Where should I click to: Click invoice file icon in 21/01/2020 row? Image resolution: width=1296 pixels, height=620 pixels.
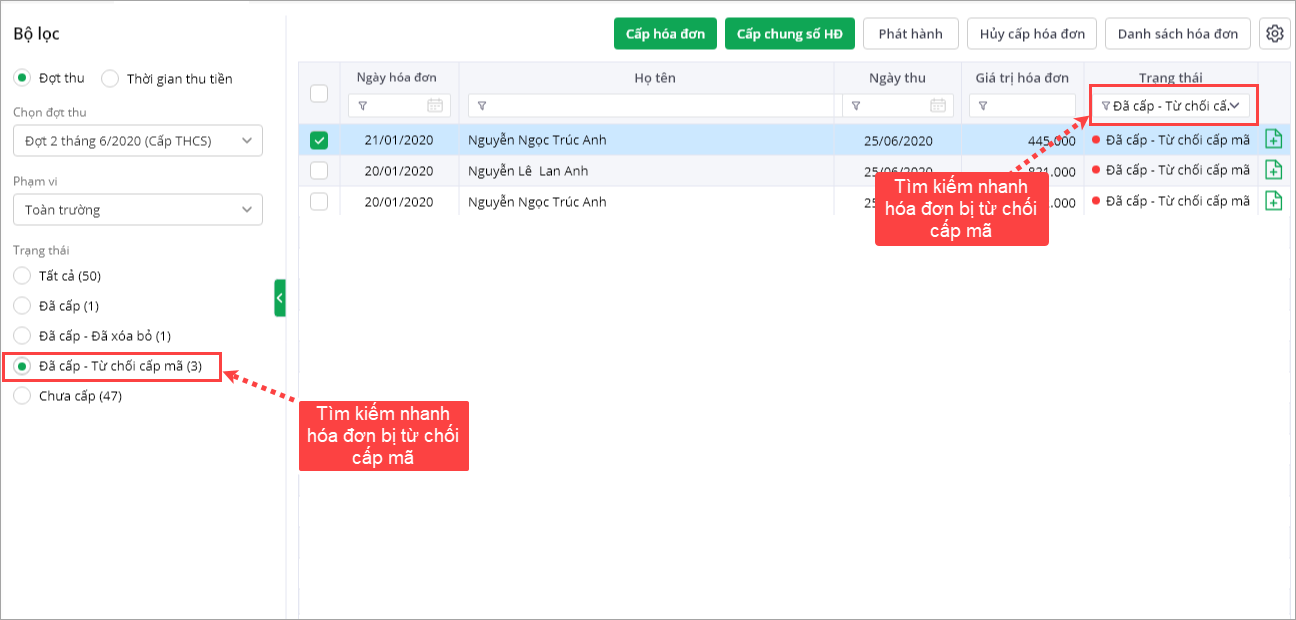[1274, 140]
